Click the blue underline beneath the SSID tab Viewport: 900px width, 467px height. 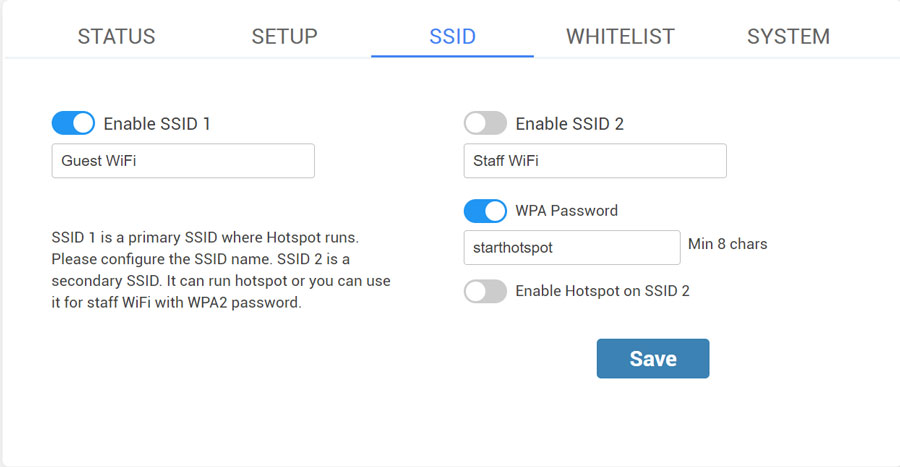coord(452,56)
